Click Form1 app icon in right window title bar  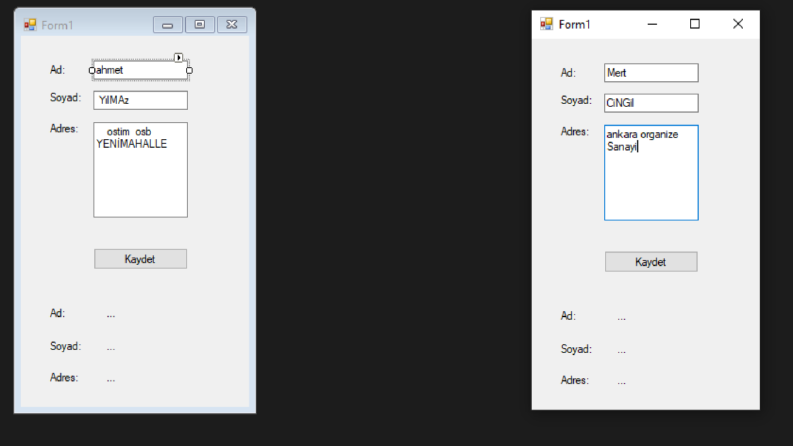[547, 24]
